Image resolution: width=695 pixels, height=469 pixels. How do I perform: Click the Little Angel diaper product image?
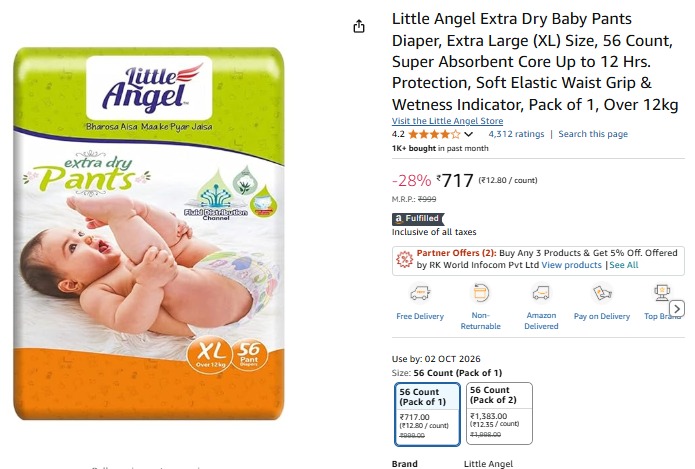149,234
